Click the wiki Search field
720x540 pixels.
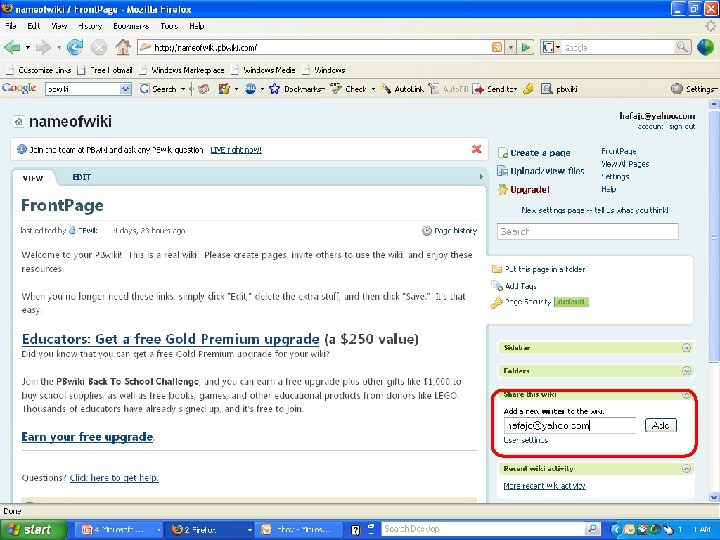tap(587, 231)
